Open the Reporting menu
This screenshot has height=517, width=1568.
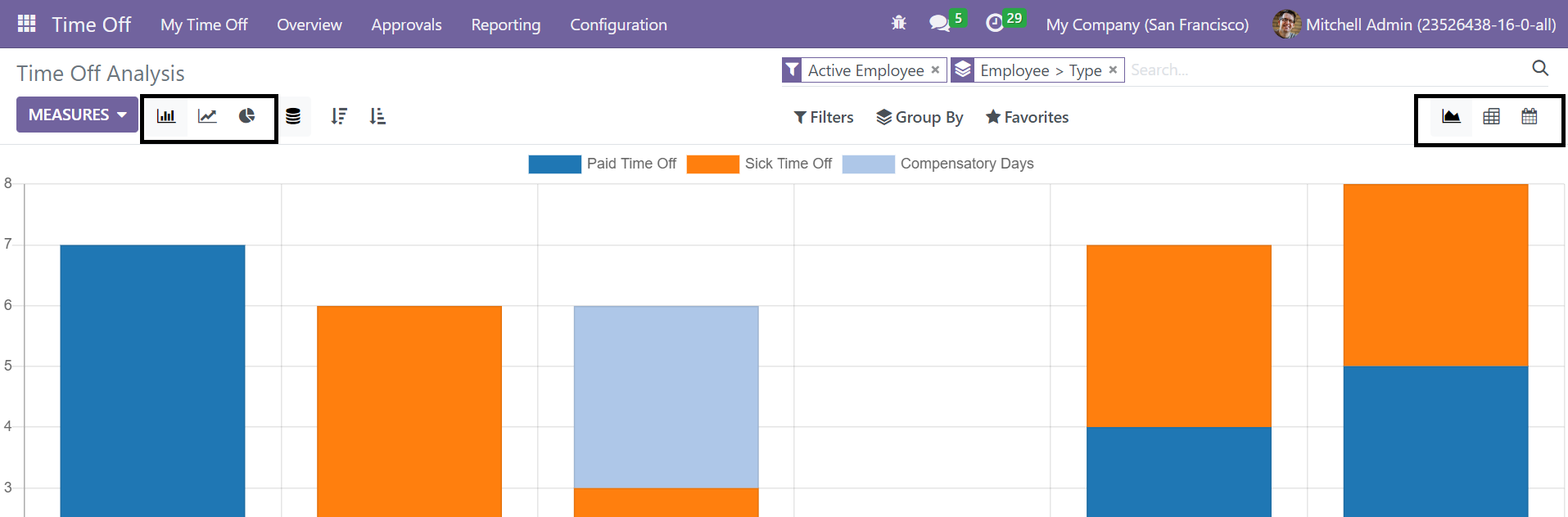pos(506,25)
